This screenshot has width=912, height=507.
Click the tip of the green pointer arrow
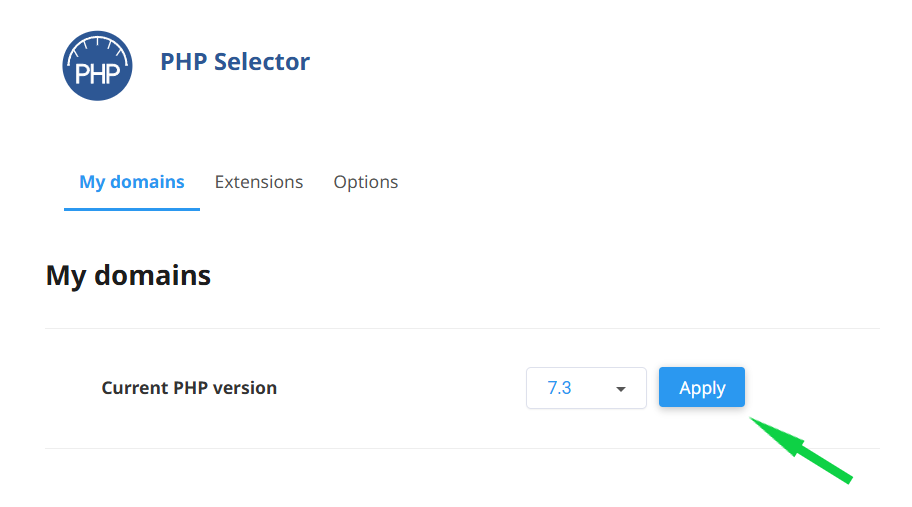[753, 419]
